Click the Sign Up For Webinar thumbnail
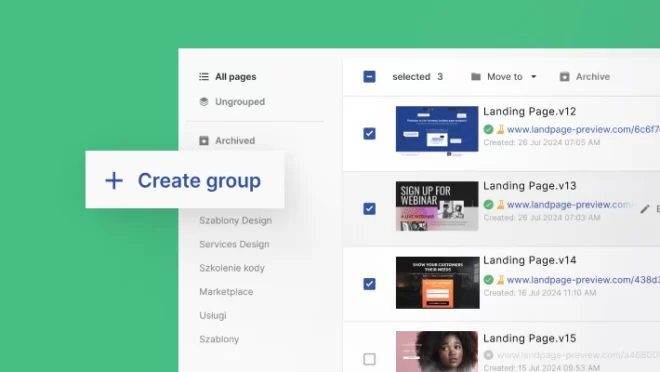This screenshot has width=660, height=372. [437, 206]
